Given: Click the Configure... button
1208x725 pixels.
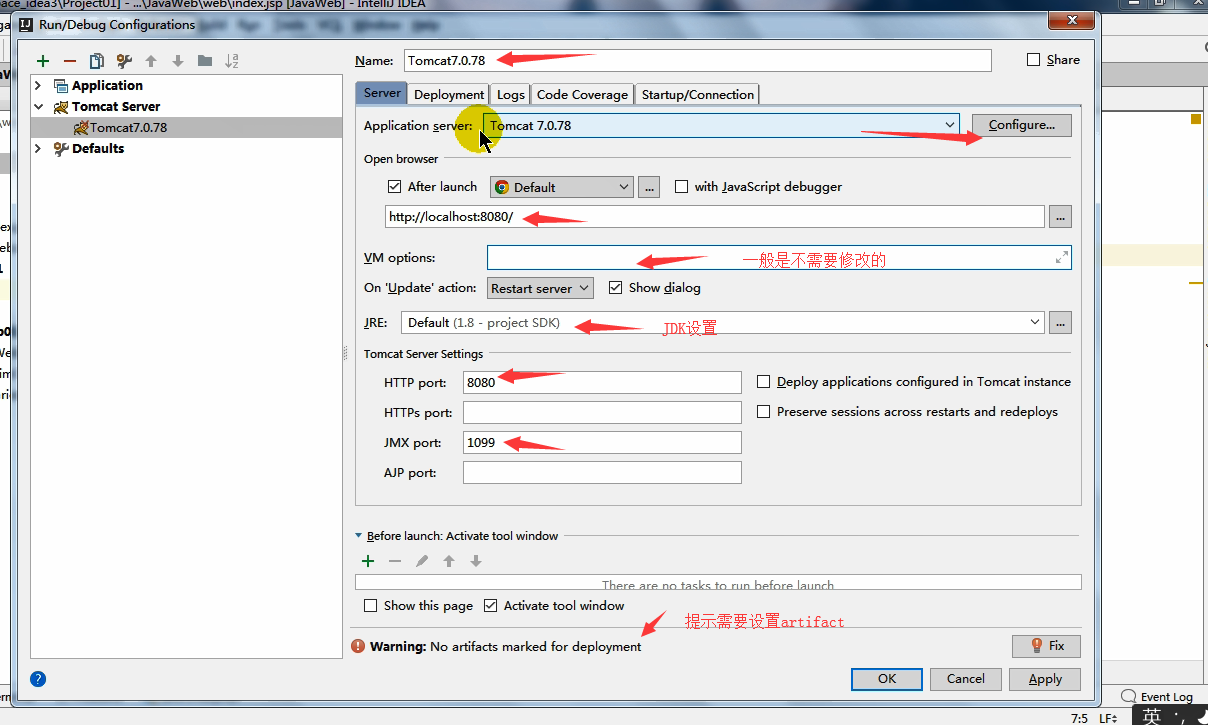Looking at the screenshot, I should pos(1021,125).
